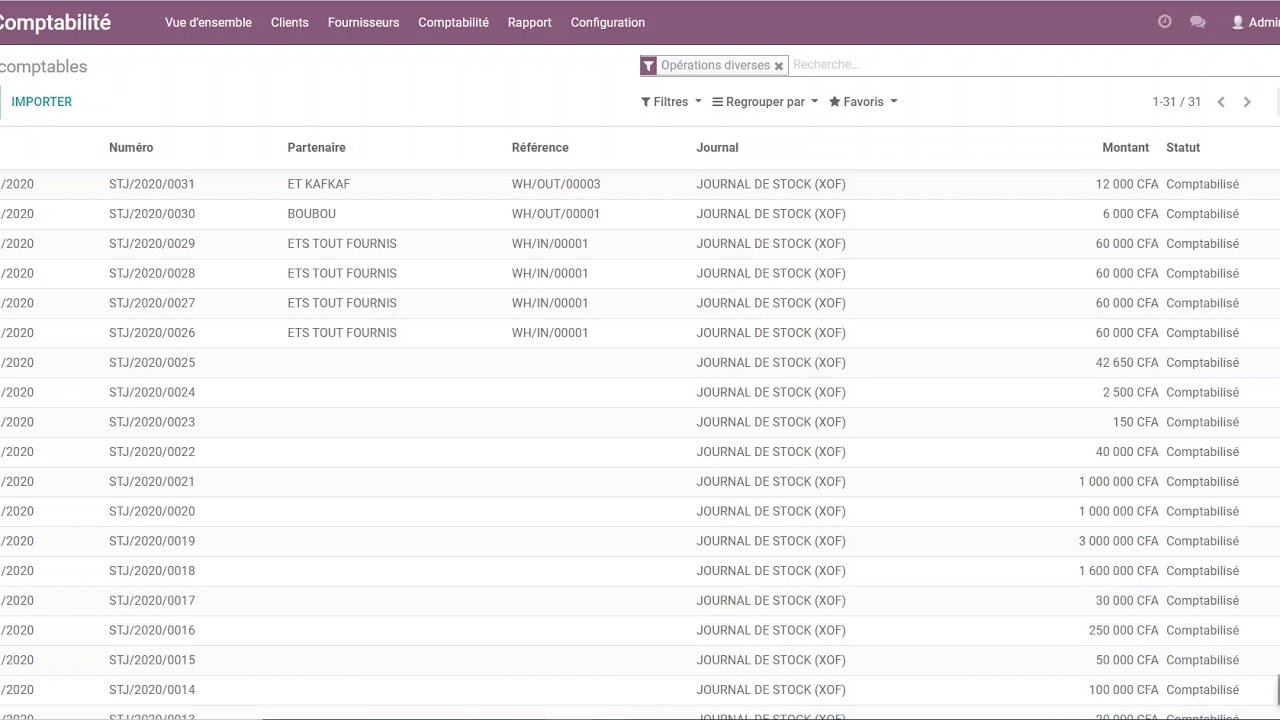Open the Comptabilité menu item

click(453, 22)
